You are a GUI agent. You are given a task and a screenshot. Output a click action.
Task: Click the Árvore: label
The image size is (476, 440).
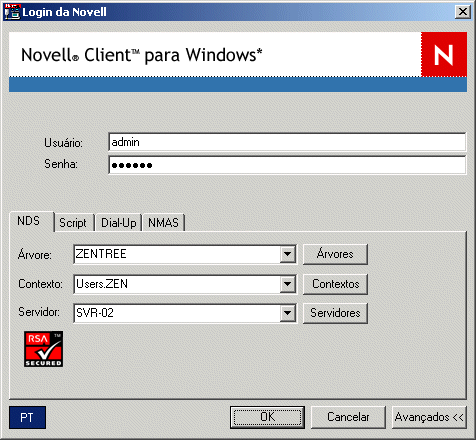pyautogui.click(x=35, y=255)
